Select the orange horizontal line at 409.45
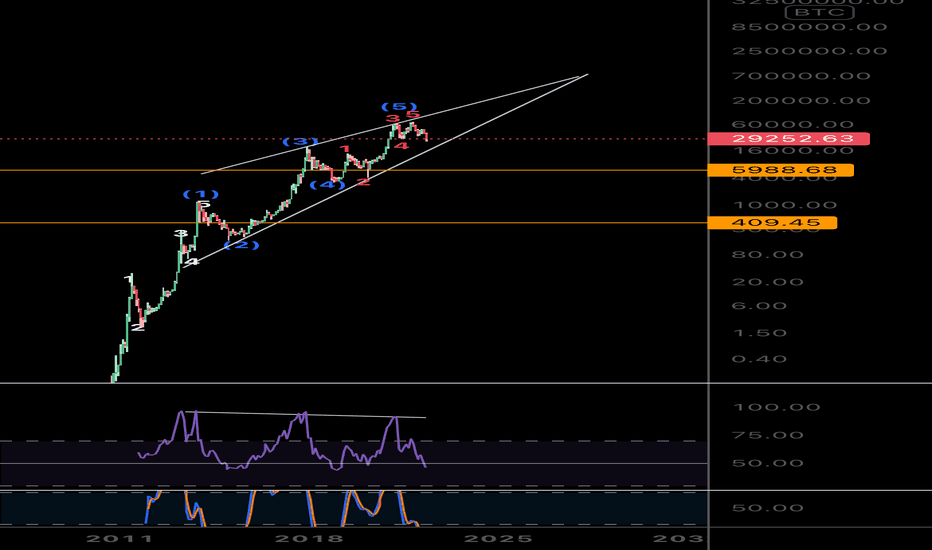Viewport: 932px width, 550px height. coord(354,223)
